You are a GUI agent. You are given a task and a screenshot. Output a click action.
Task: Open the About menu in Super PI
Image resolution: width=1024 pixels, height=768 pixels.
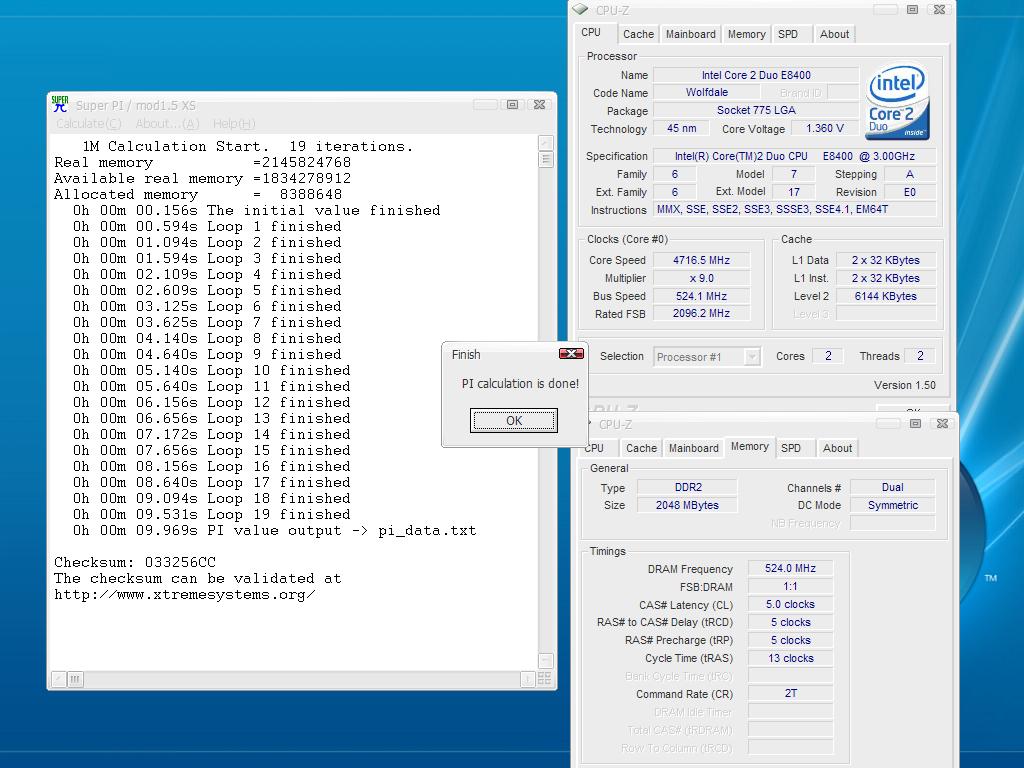click(167, 124)
